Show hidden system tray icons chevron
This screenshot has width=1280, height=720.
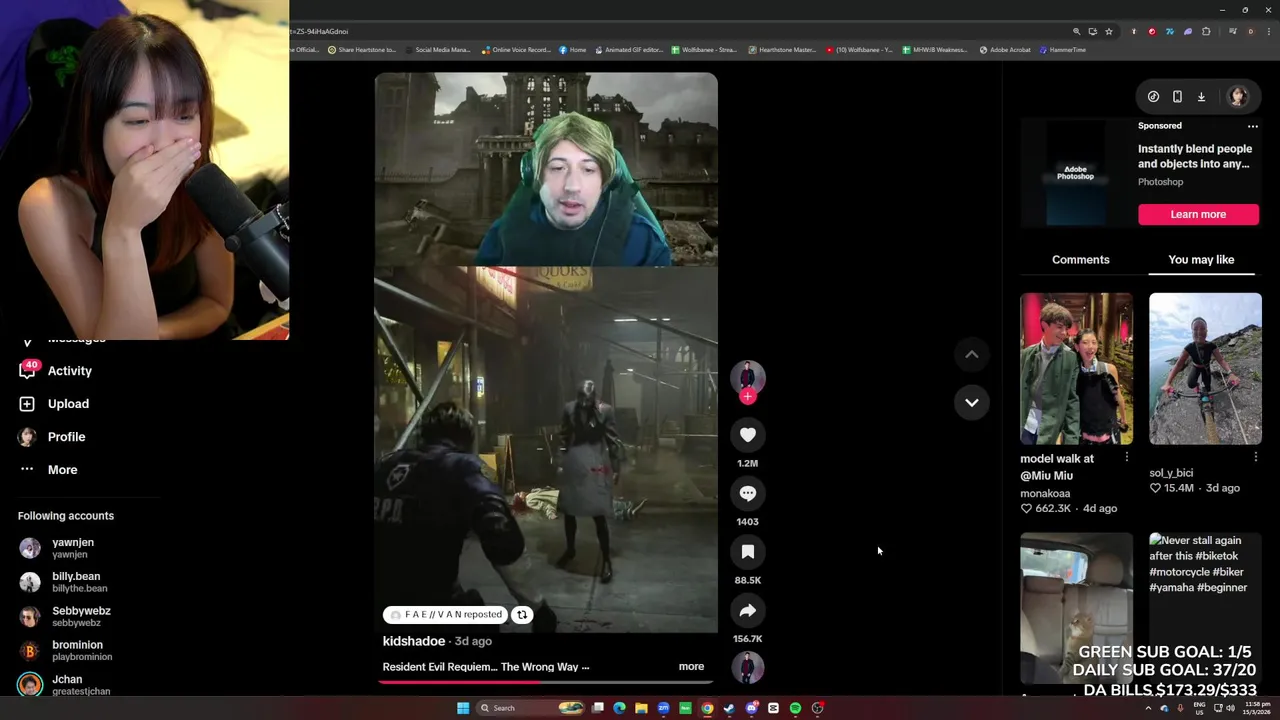point(1148,708)
